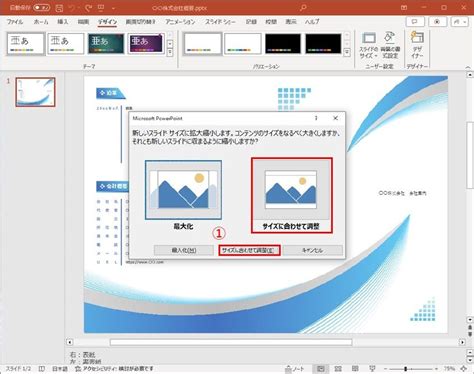
Task: Open the スライドのサイズ dropdown
Action: click(368, 46)
